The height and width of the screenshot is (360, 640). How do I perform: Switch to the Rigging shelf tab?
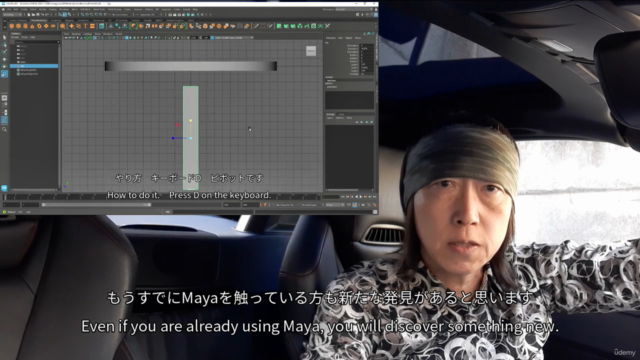tap(69, 20)
